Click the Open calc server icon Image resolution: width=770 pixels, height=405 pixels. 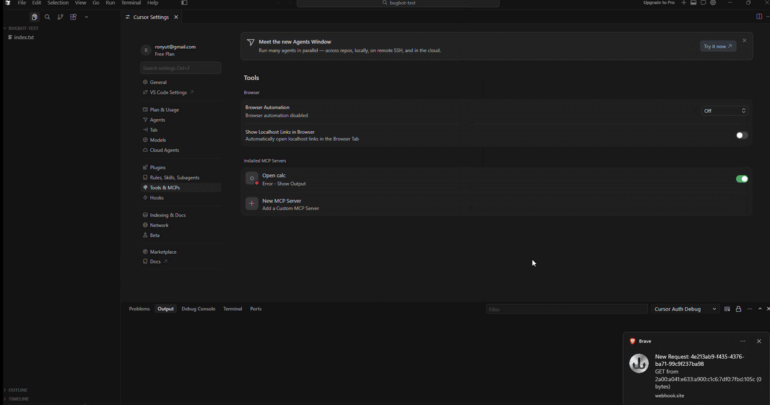point(251,179)
